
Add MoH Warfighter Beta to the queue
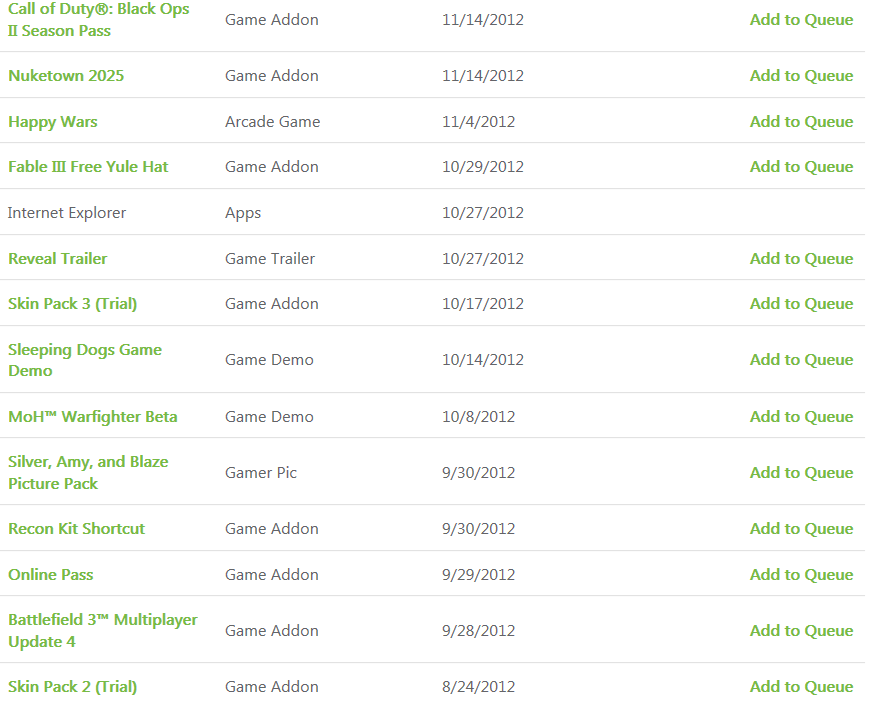pos(801,417)
